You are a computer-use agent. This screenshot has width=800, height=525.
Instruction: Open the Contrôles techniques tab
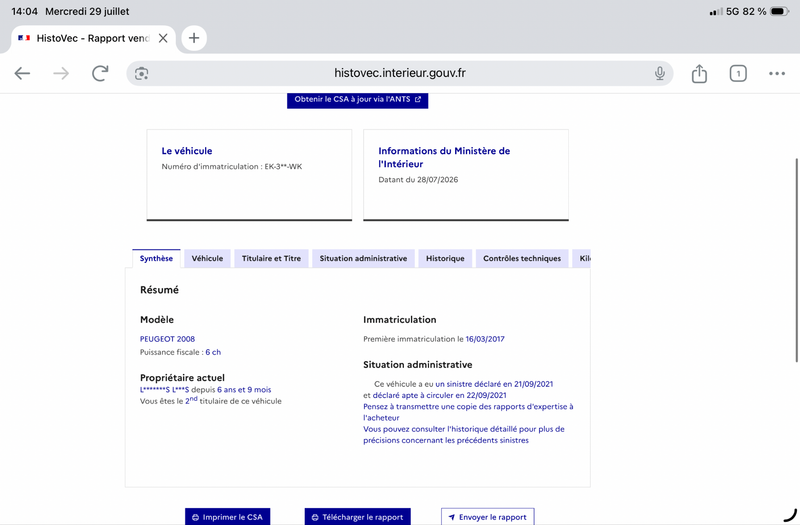pos(522,258)
